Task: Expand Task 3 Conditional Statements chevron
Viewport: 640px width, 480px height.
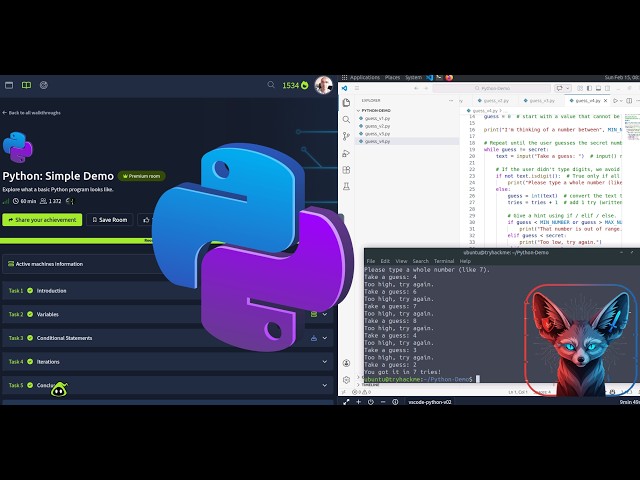Action: point(325,338)
